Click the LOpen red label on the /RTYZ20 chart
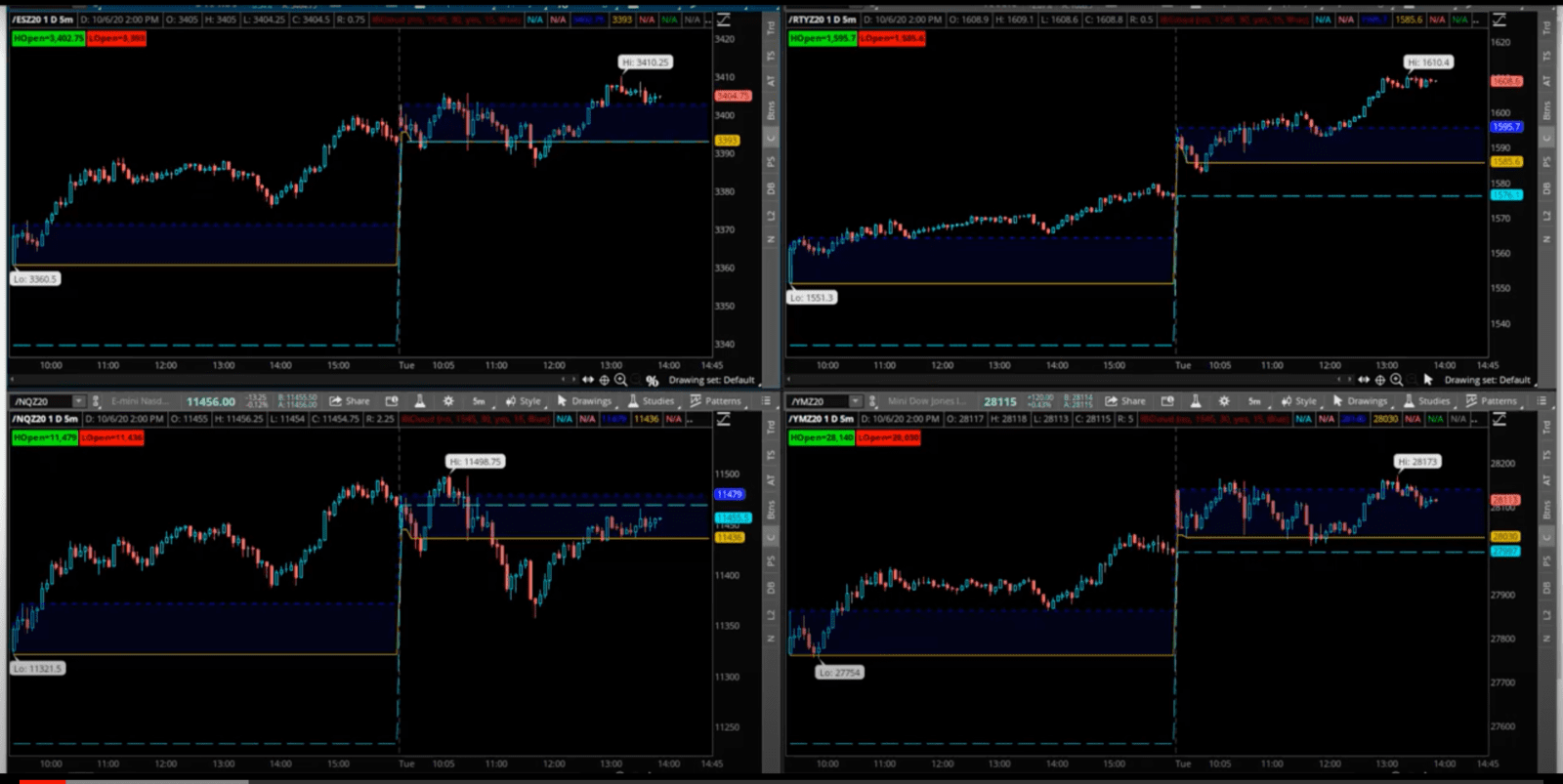 coord(892,38)
